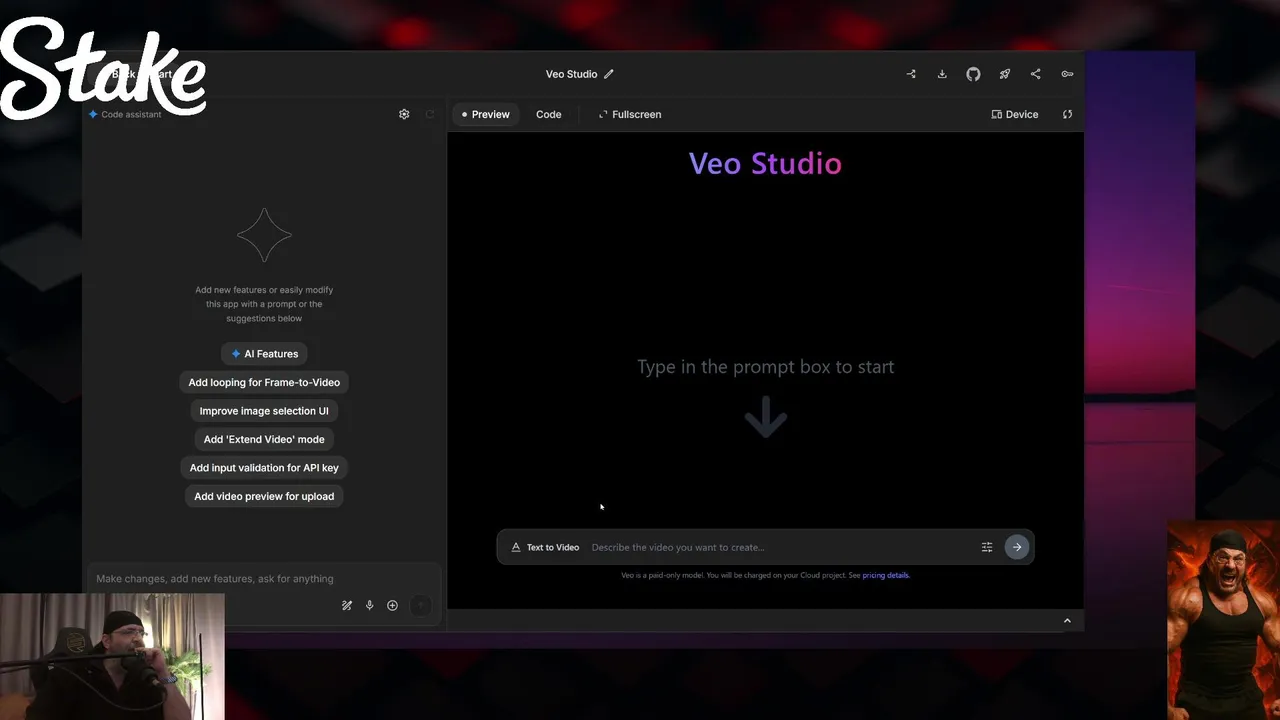This screenshot has height=720, width=1280.
Task: Select "Add 'Extend Video' mode" suggestion
Action: (x=264, y=439)
